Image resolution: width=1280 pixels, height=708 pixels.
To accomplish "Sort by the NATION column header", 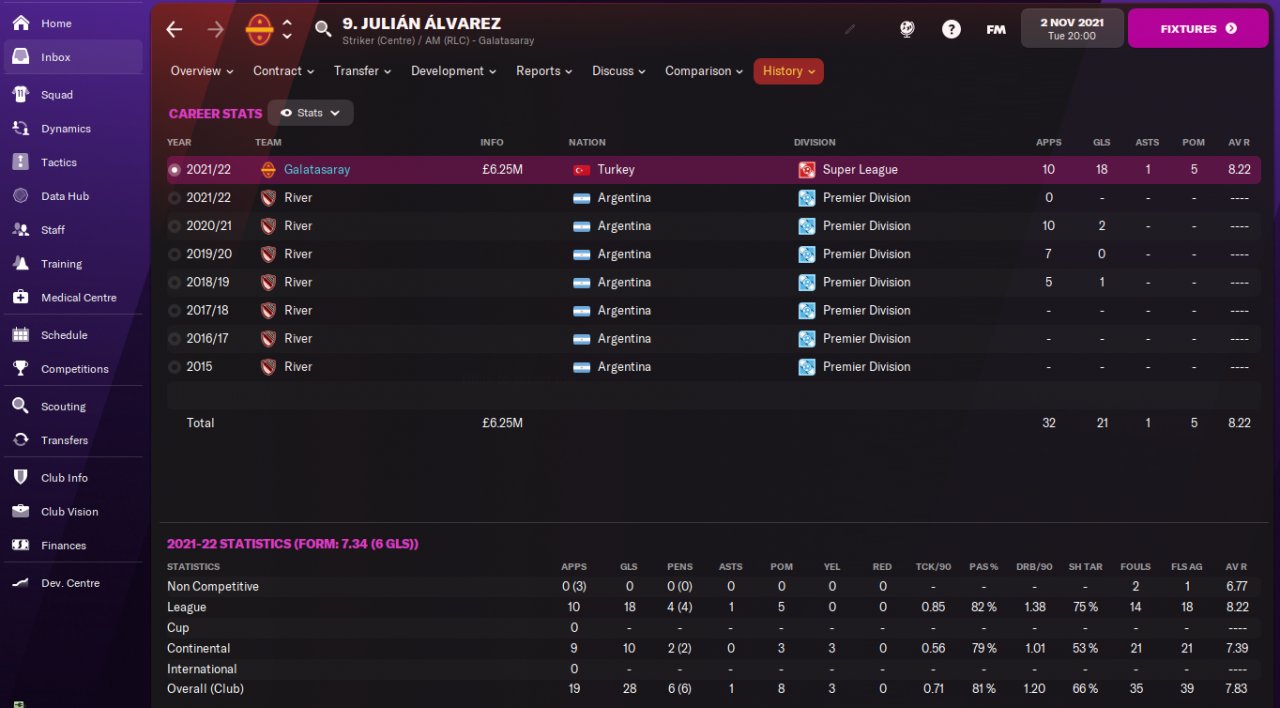I will tap(587, 142).
